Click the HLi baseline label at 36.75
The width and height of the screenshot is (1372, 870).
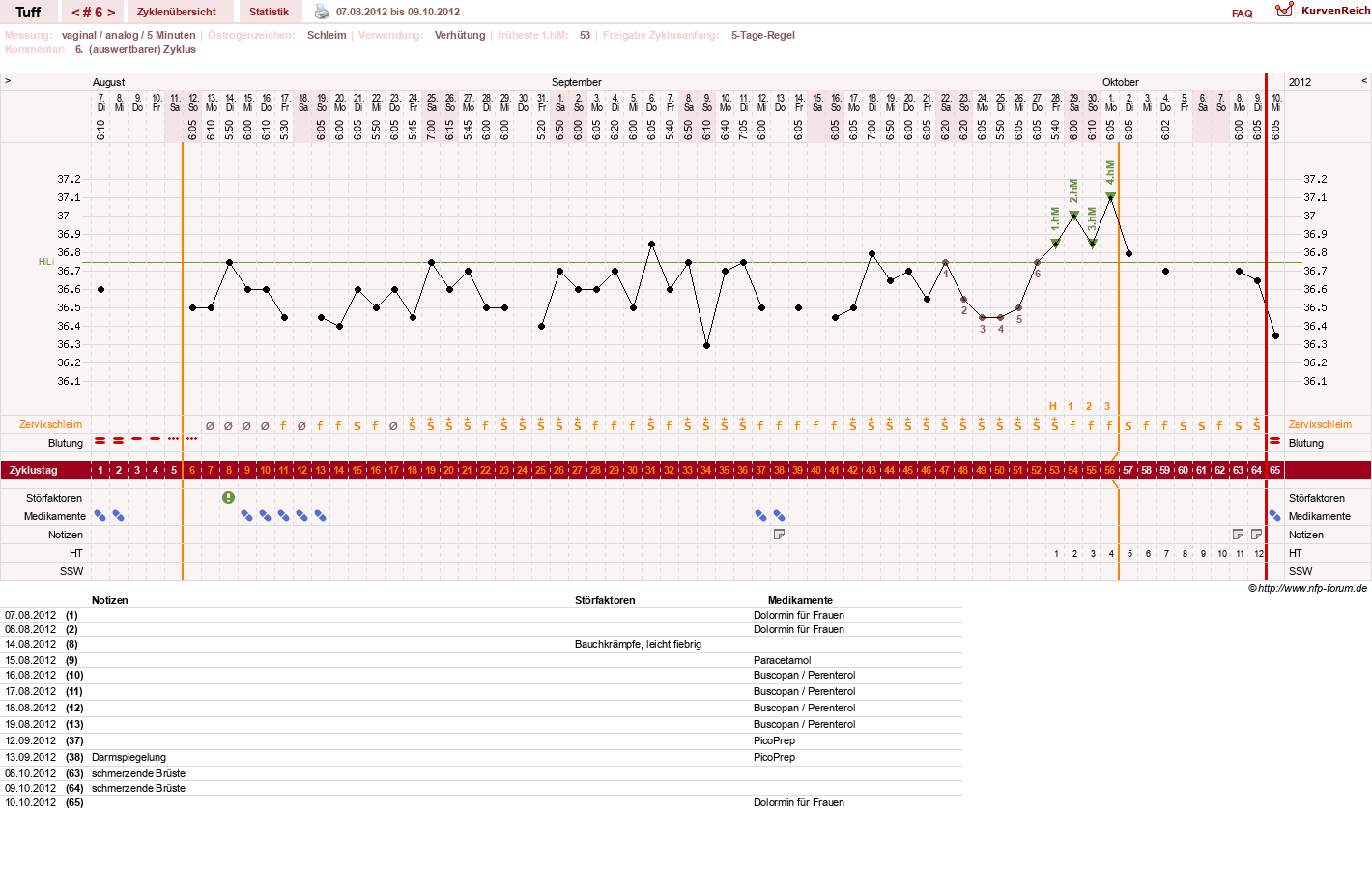pyautogui.click(x=45, y=262)
